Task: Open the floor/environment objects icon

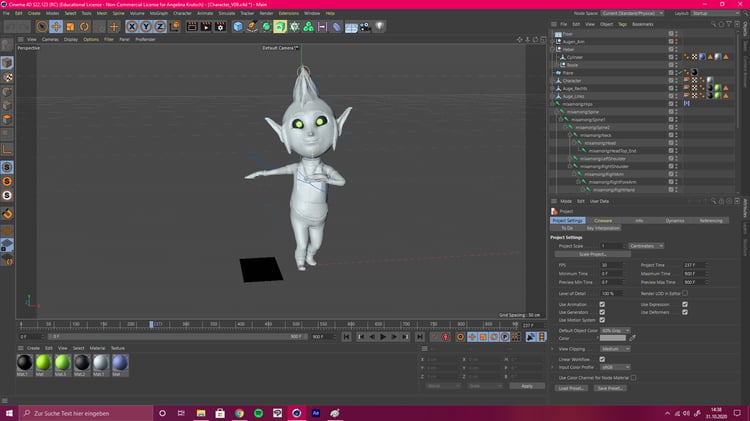Action: pyautogui.click(x=351, y=27)
